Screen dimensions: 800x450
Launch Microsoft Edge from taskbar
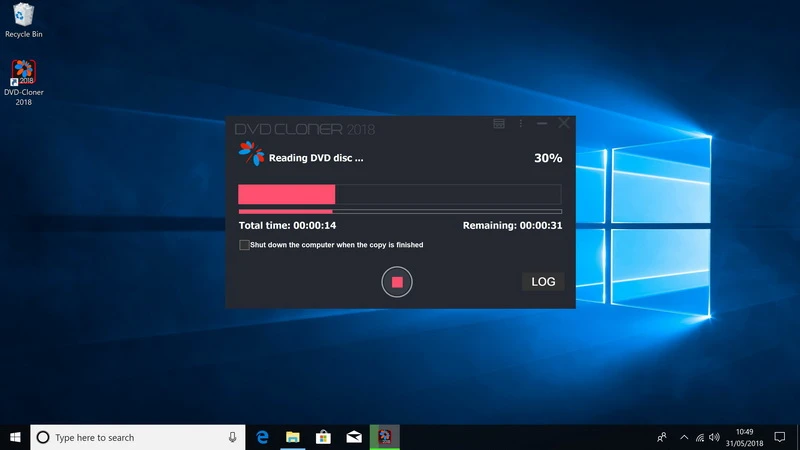262,437
